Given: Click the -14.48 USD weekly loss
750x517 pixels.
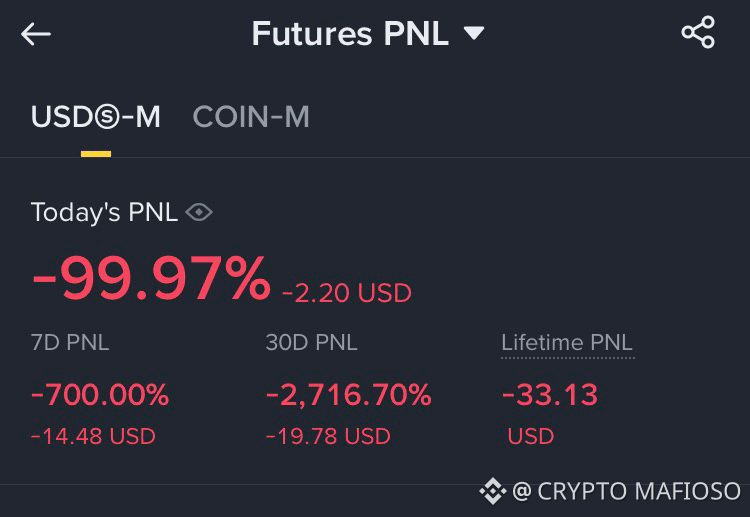Looking at the screenshot, I should [93, 436].
